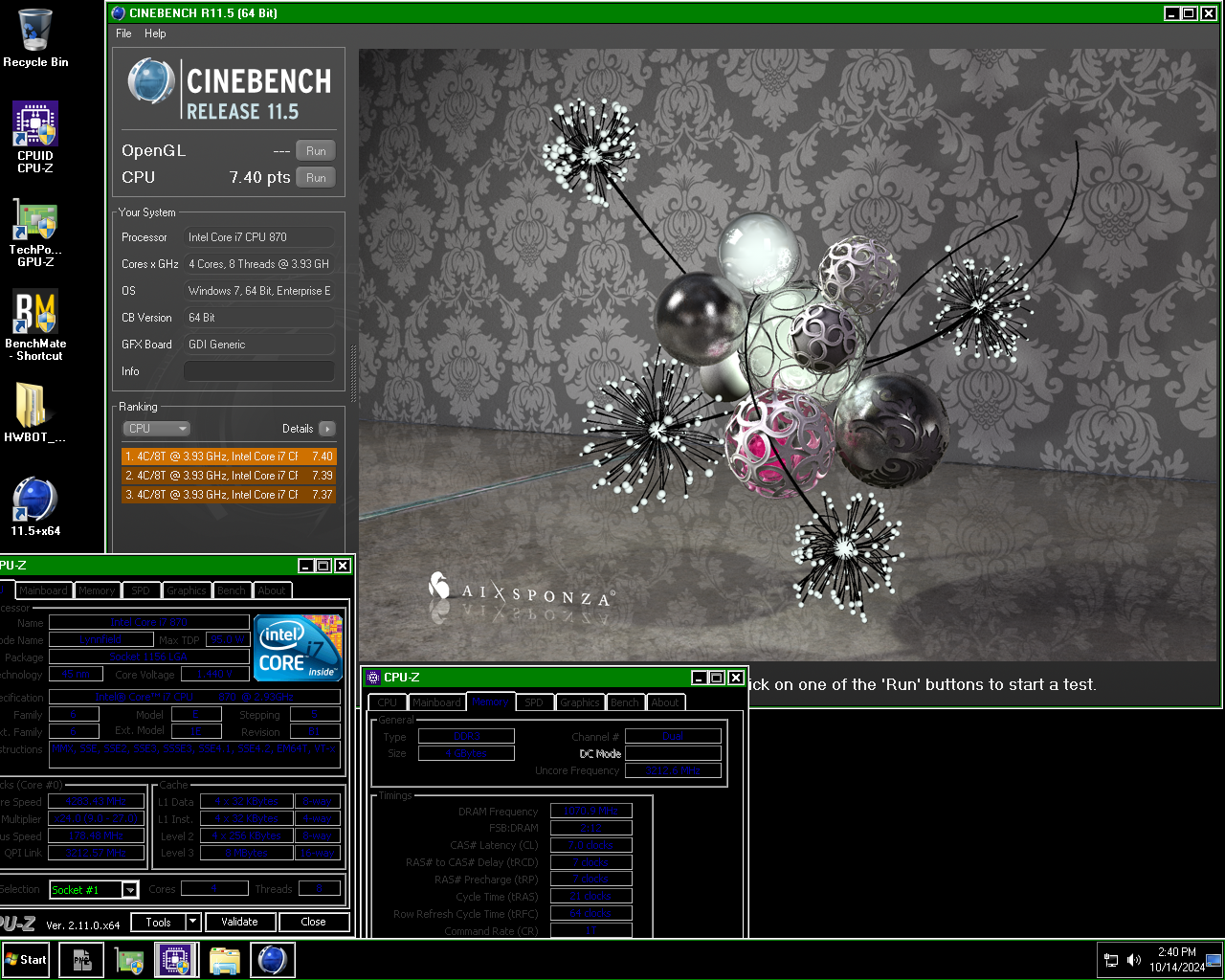Image resolution: width=1225 pixels, height=980 pixels.
Task: Minimize the CPU-Z Memory window
Action: point(700,678)
